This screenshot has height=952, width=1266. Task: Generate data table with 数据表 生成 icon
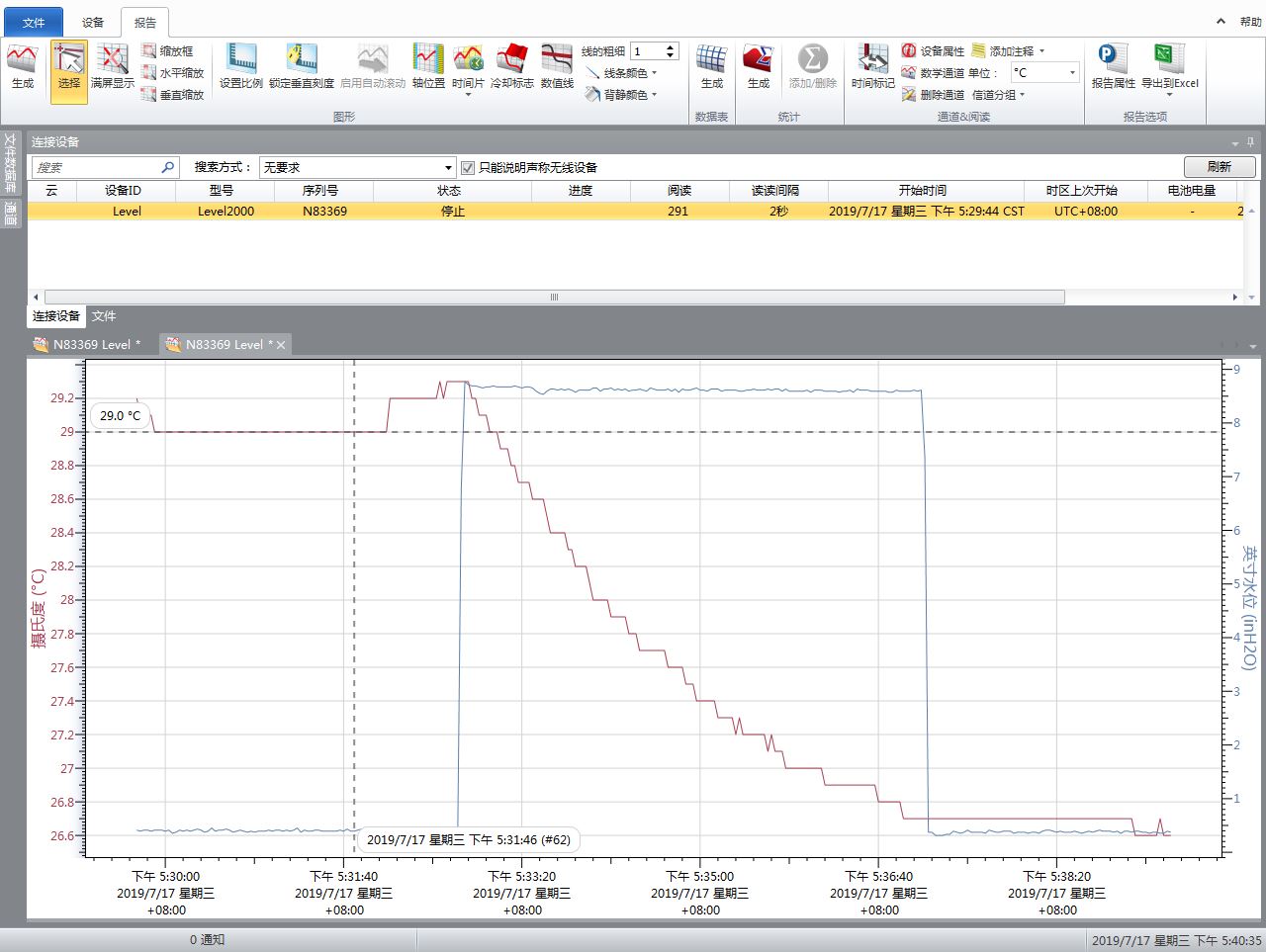coord(711,65)
